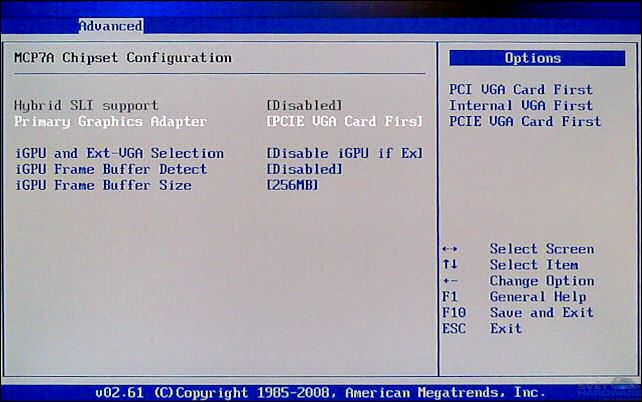This screenshot has height=402, width=642.
Task: Select the highlighted Primary Graphics Adapter label
Action: pyautogui.click(x=110, y=121)
